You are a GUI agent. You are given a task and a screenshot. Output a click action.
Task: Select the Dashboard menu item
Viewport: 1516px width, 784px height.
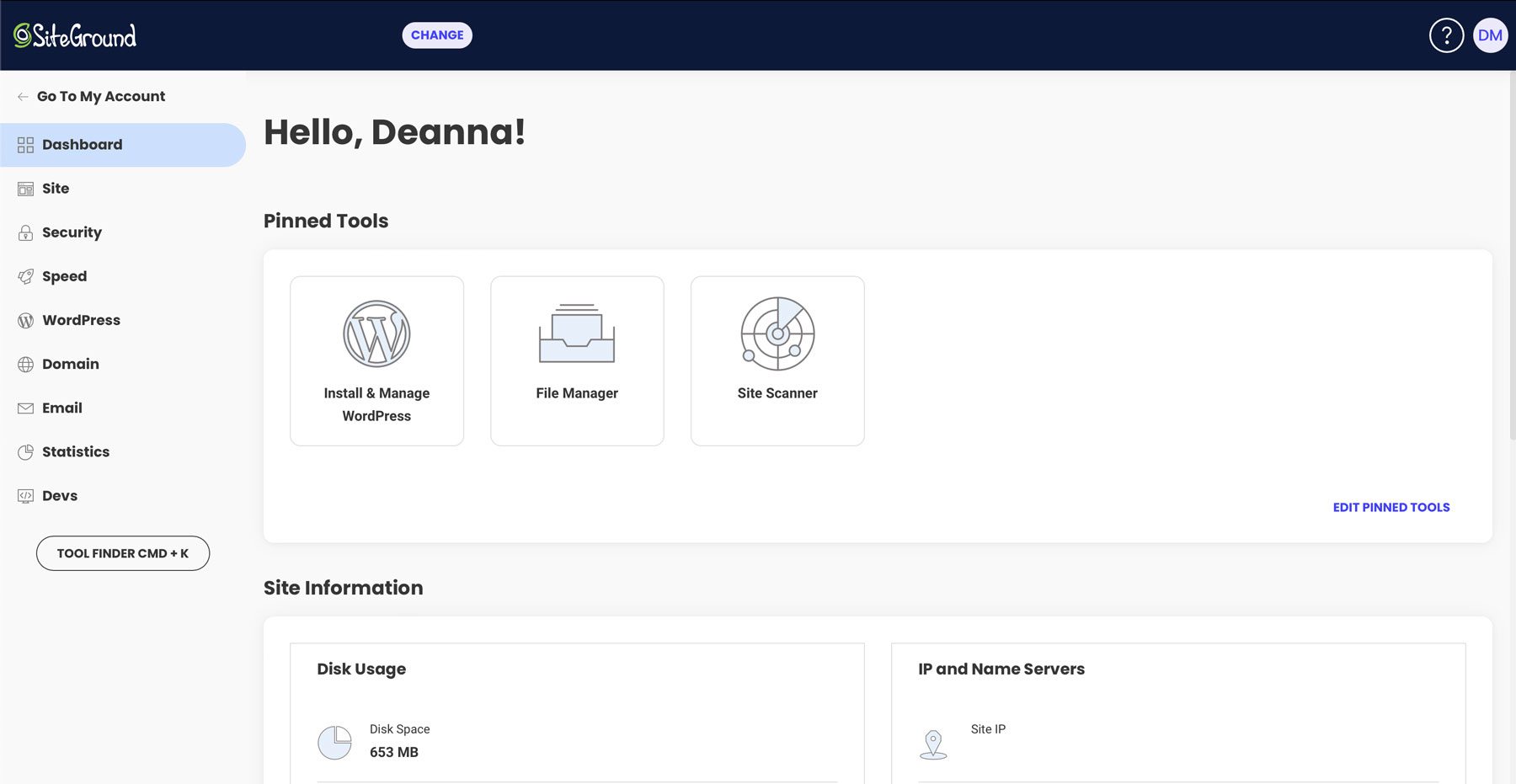pyautogui.click(x=81, y=144)
